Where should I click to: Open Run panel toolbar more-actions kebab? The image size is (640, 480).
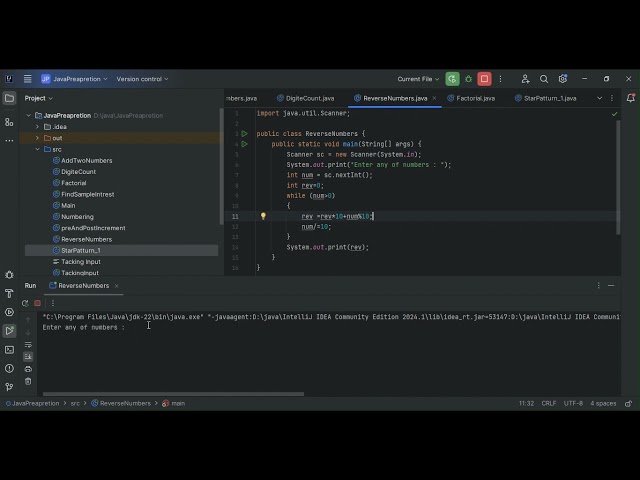point(53,303)
